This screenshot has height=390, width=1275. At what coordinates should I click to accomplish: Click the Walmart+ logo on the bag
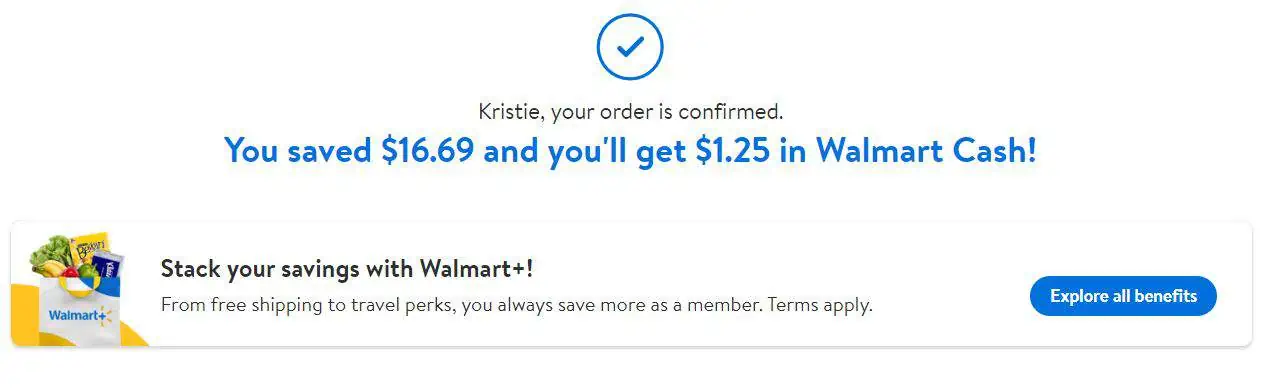[81, 315]
